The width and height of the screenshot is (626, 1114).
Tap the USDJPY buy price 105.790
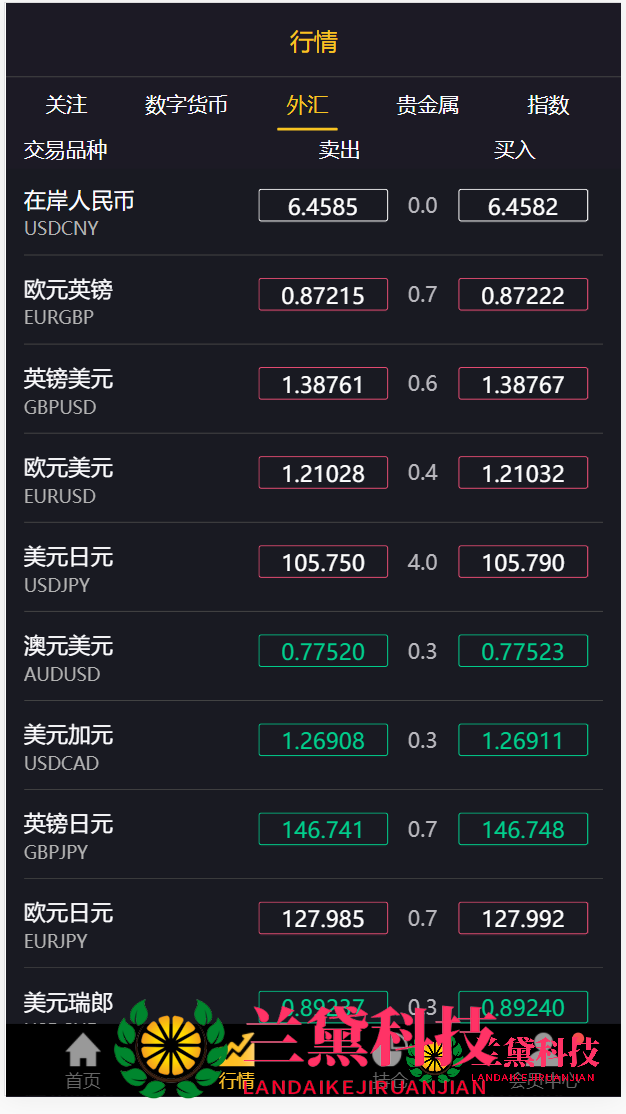[523, 562]
